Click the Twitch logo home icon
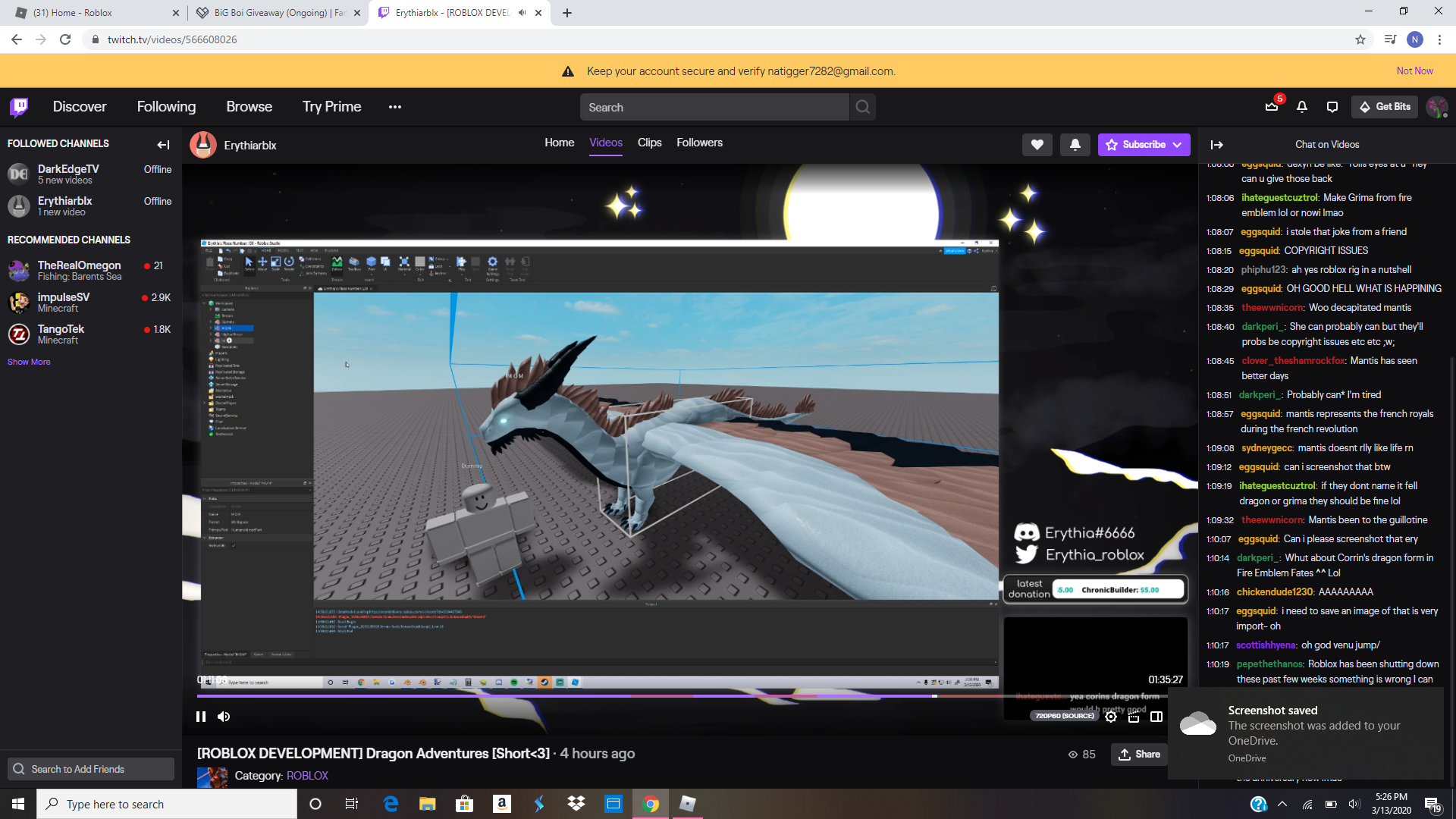 click(x=19, y=107)
